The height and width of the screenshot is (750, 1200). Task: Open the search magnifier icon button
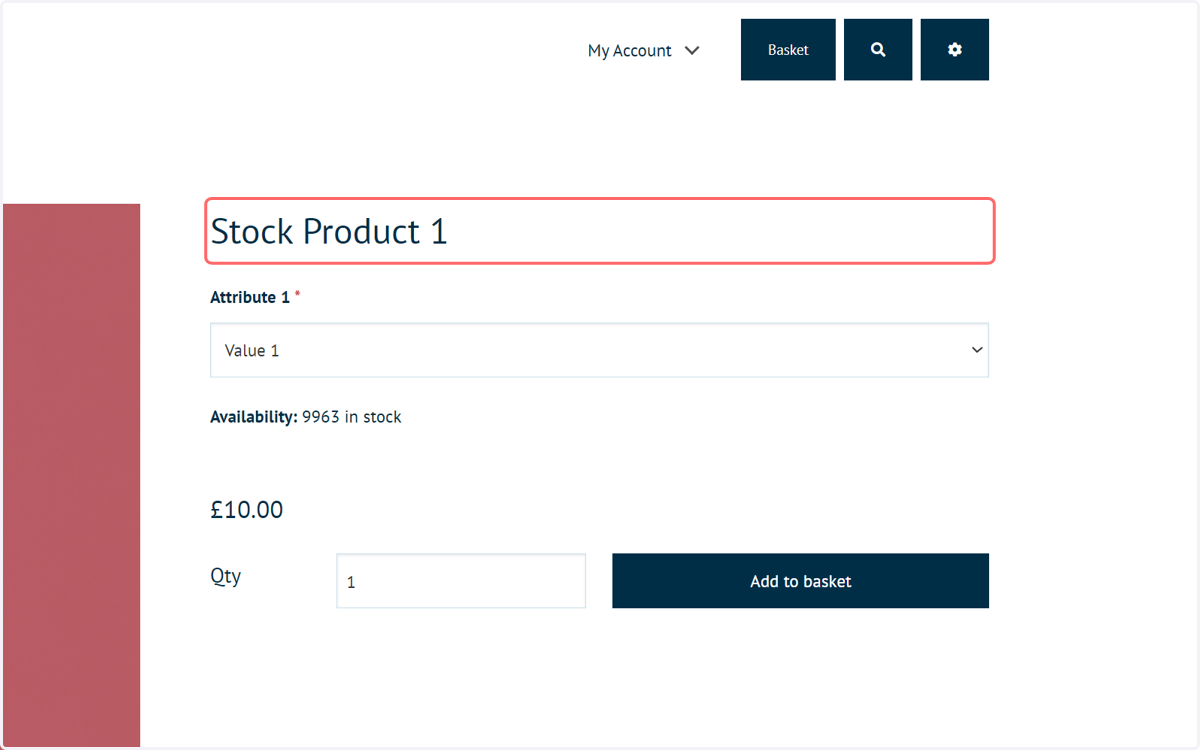(878, 50)
